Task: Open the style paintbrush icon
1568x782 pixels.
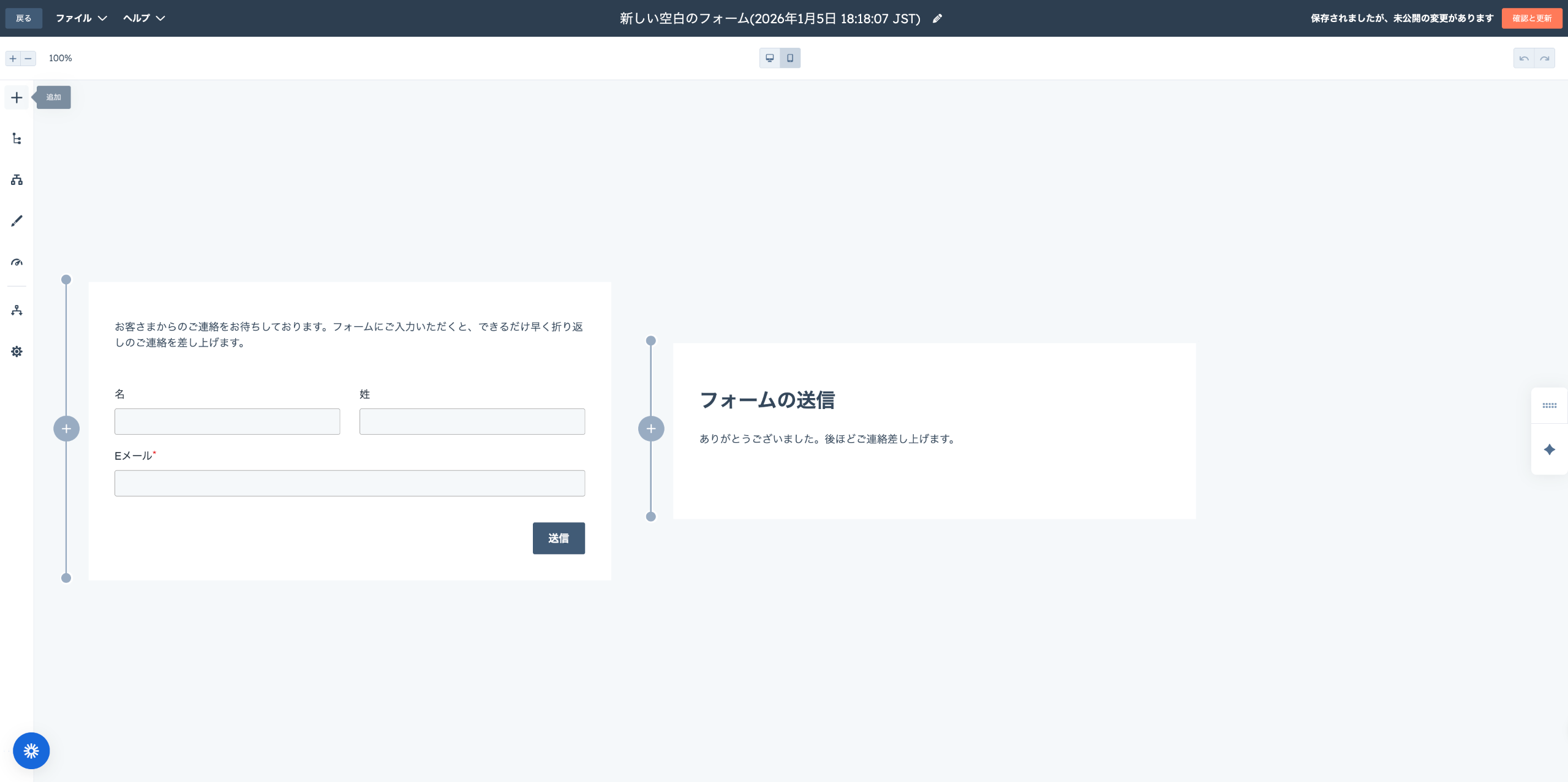Action: tap(17, 221)
